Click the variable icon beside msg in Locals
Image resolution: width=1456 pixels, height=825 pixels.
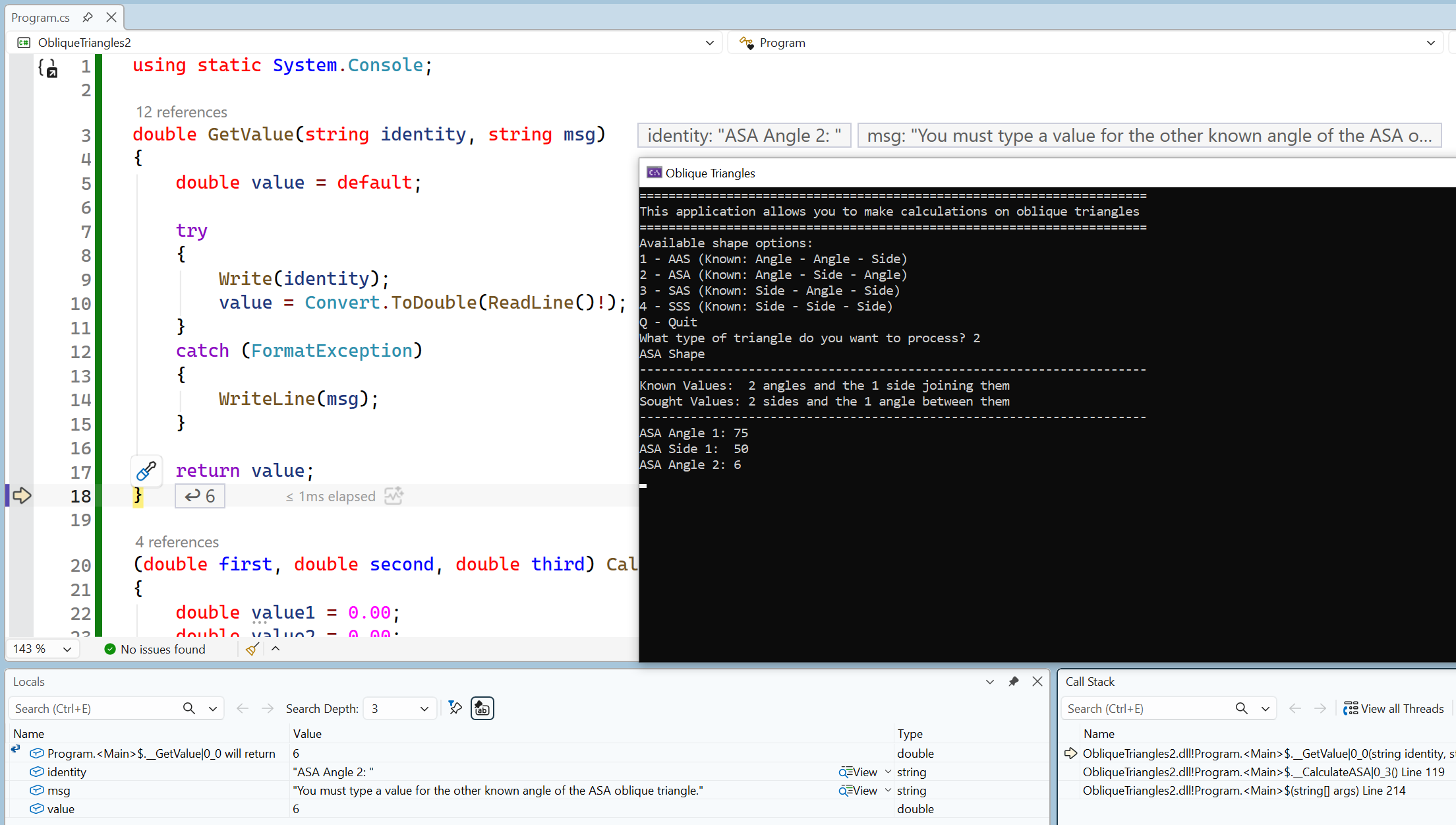(x=37, y=790)
